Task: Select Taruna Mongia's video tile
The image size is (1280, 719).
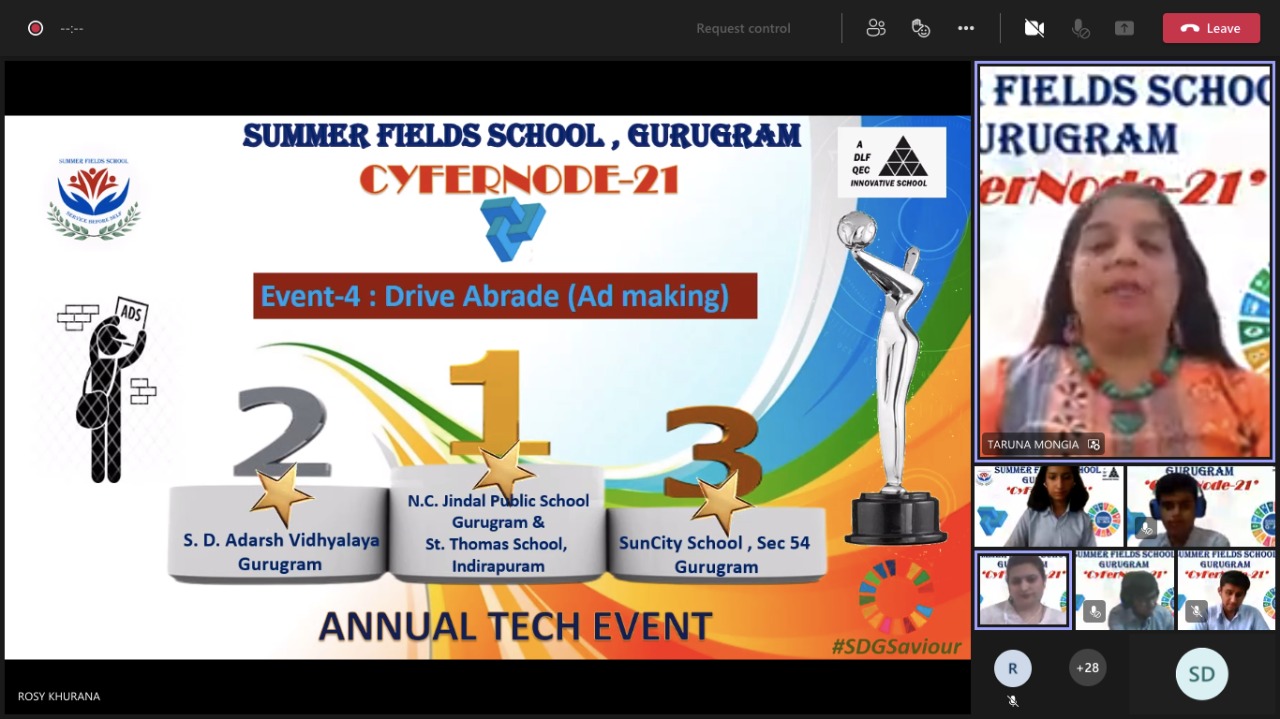Action: pos(1125,262)
